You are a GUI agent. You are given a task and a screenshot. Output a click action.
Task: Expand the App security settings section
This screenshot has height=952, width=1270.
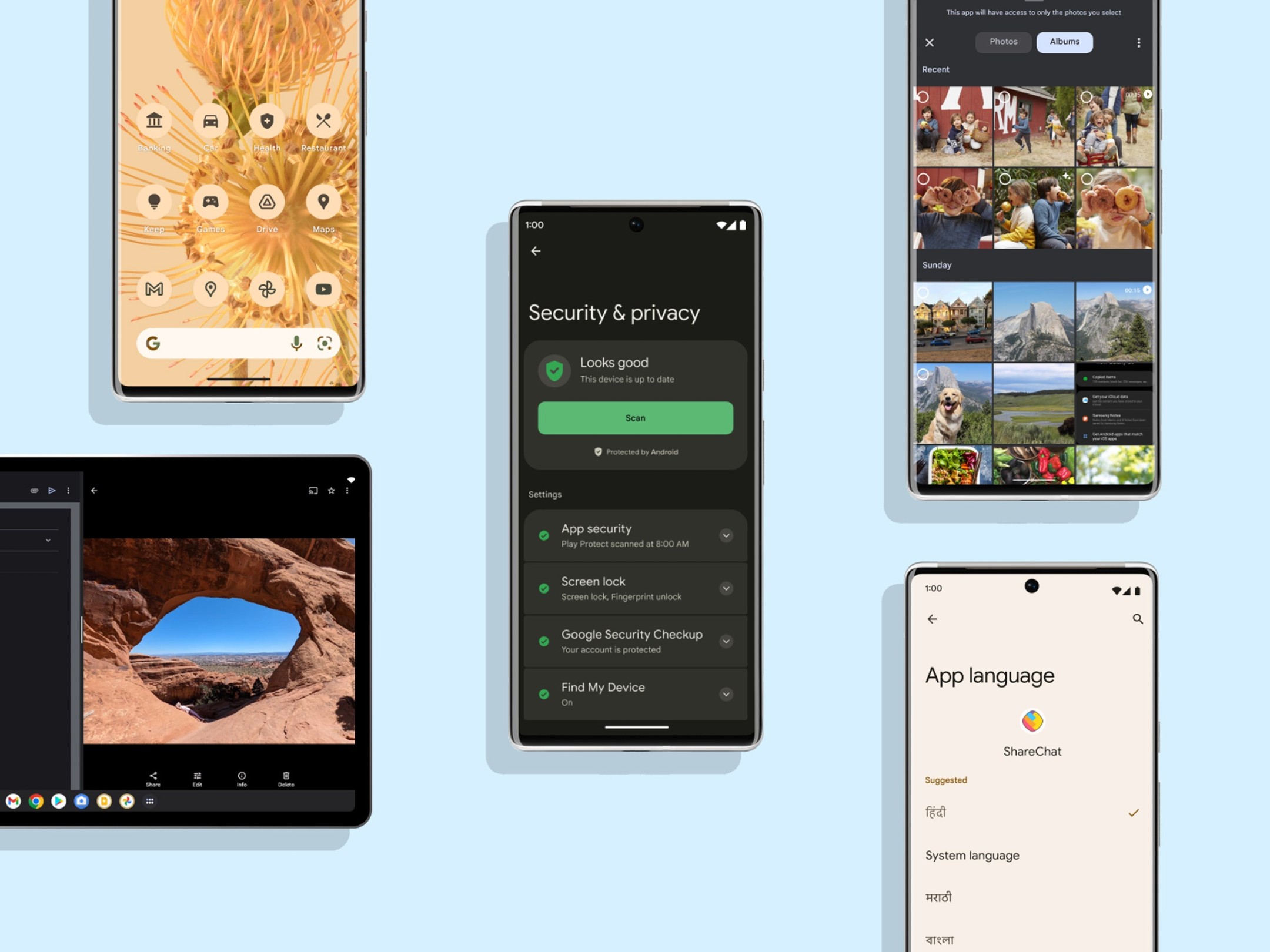coord(726,534)
